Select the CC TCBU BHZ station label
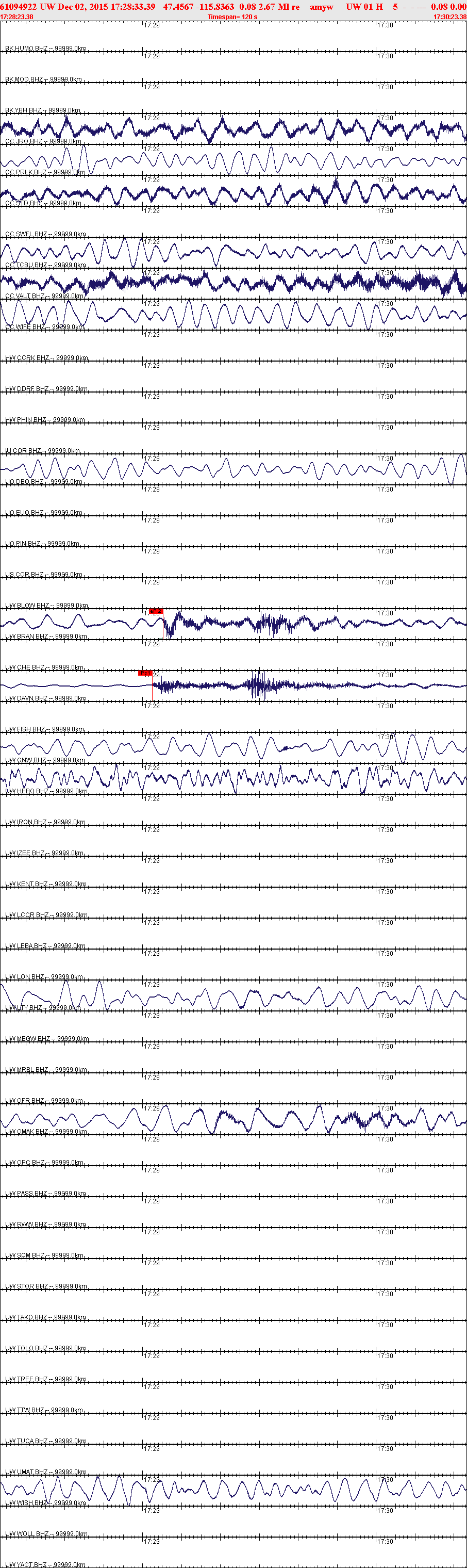This screenshot has width=467, height=1568. pyautogui.click(x=45, y=266)
